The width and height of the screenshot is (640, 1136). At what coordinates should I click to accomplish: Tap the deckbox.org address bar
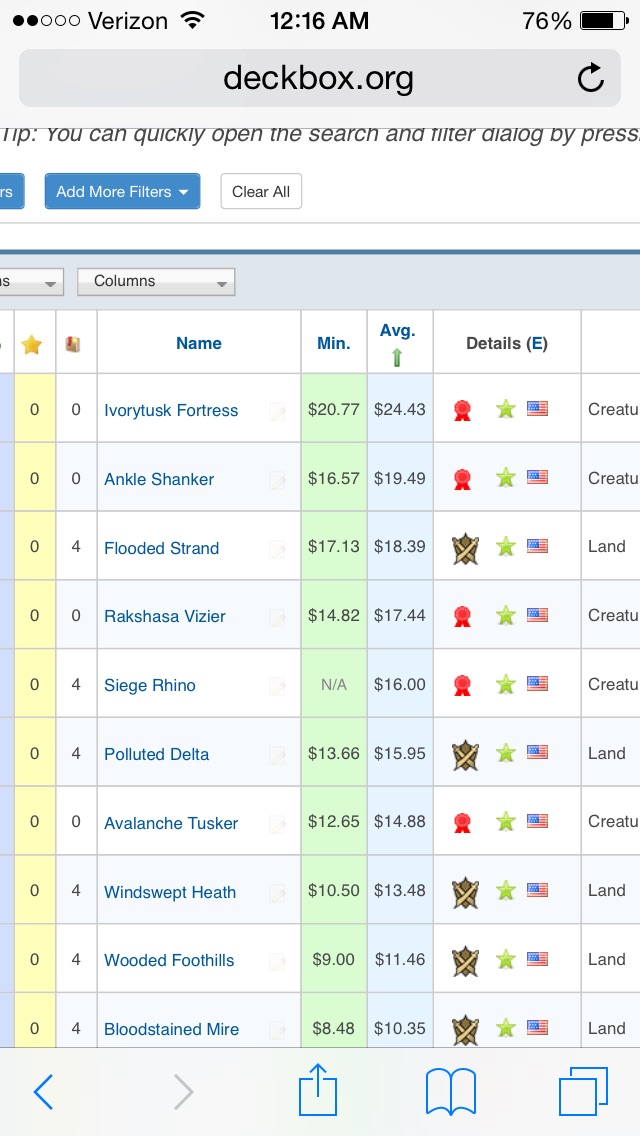318,78
